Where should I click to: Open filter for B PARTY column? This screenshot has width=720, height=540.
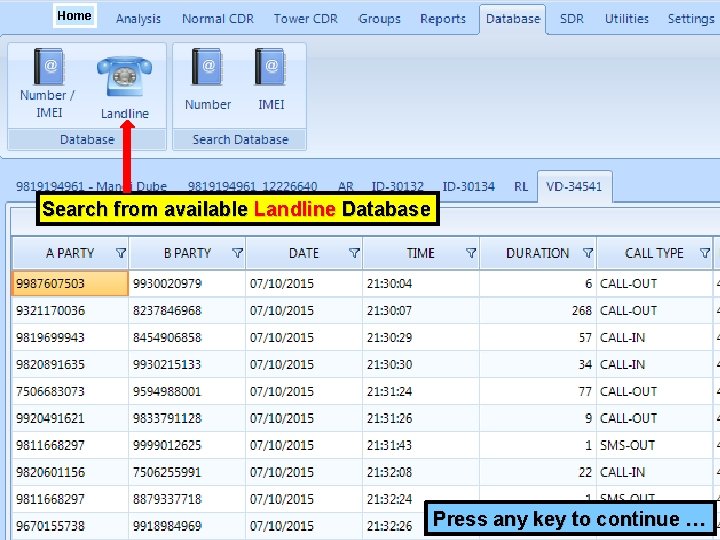[237, 253]
